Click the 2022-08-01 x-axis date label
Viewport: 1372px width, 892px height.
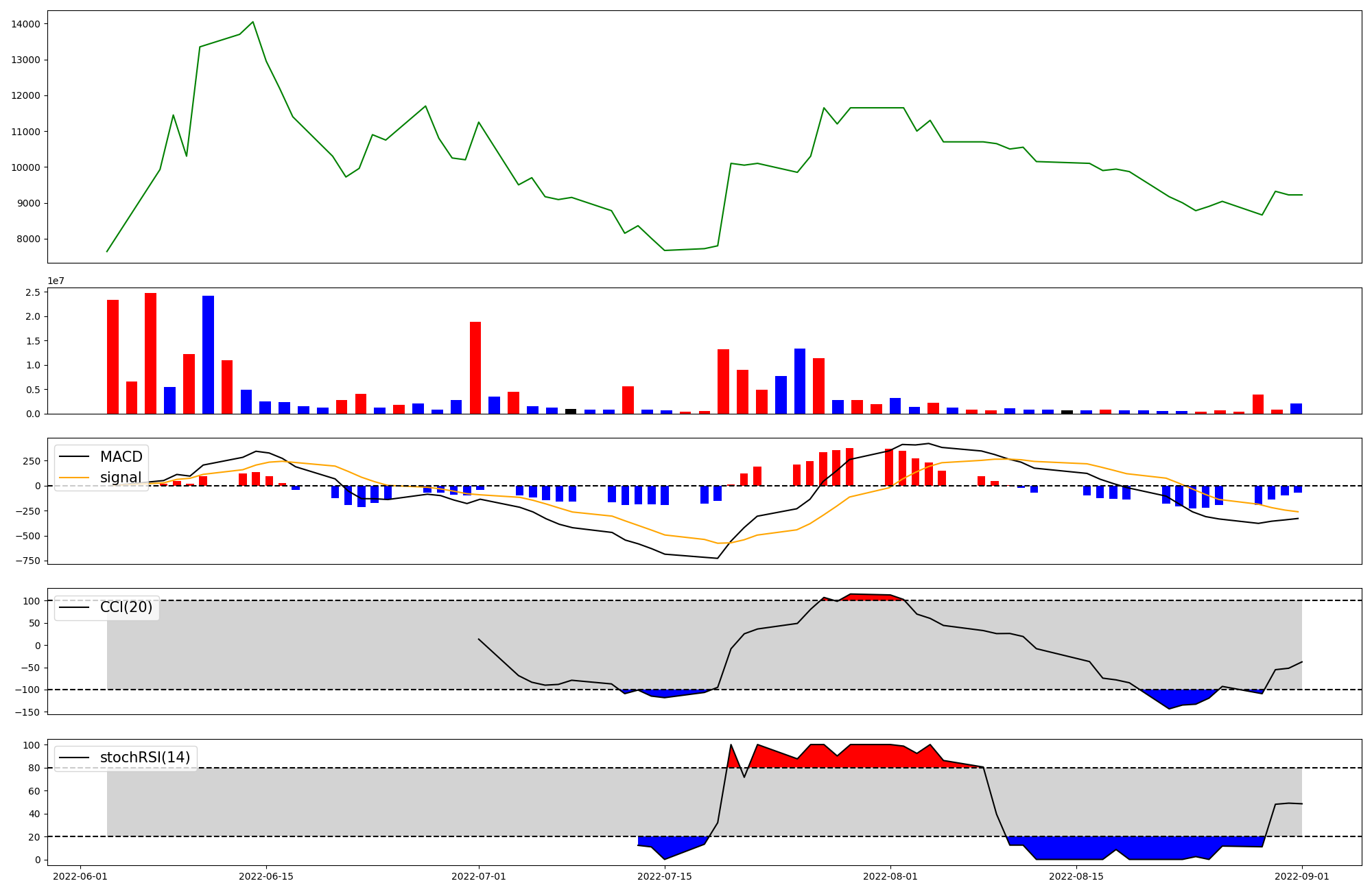tap(890, 876)
